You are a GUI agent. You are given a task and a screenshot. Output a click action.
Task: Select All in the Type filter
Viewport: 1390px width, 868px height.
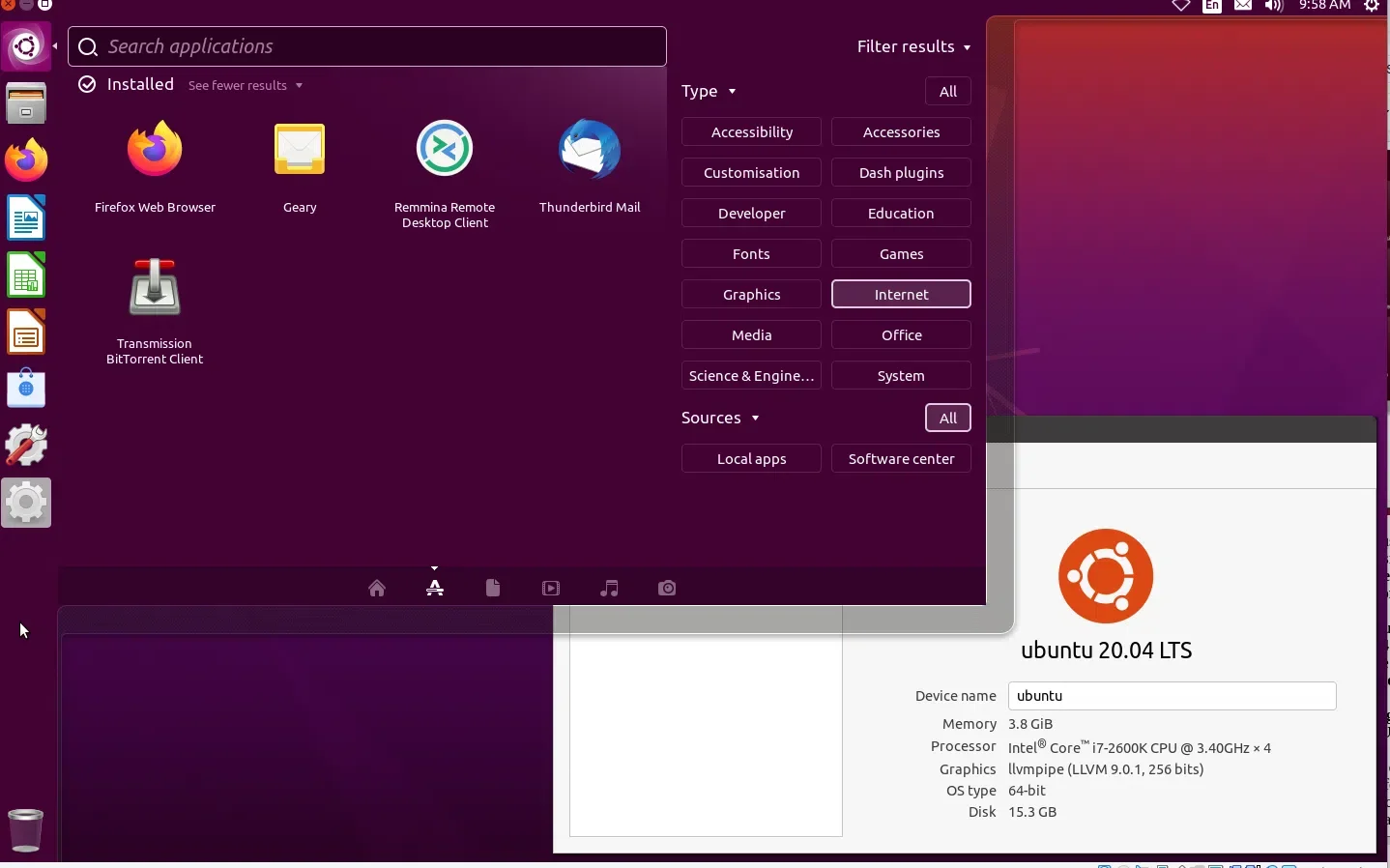point(948,92)
